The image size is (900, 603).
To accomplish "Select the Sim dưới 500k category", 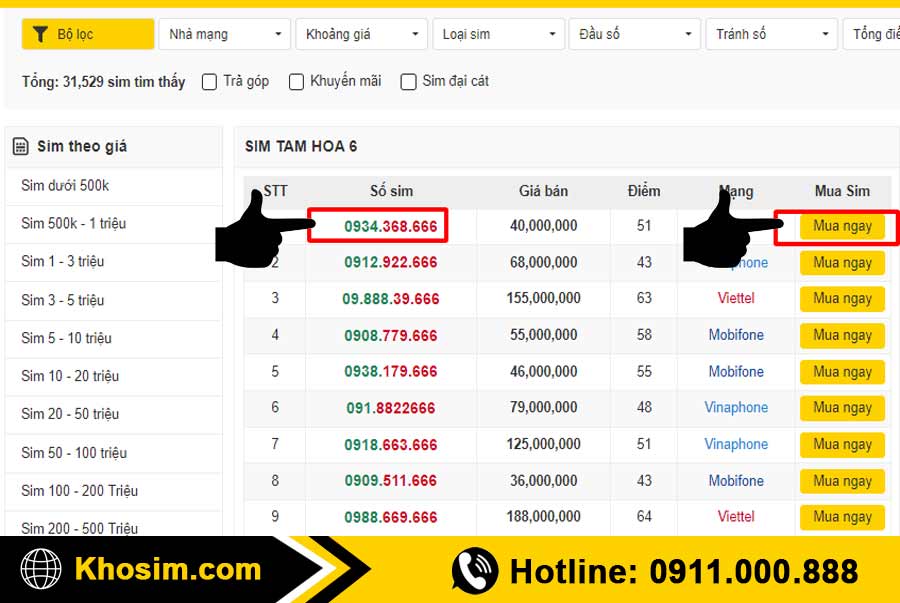I will pos(62,185).
